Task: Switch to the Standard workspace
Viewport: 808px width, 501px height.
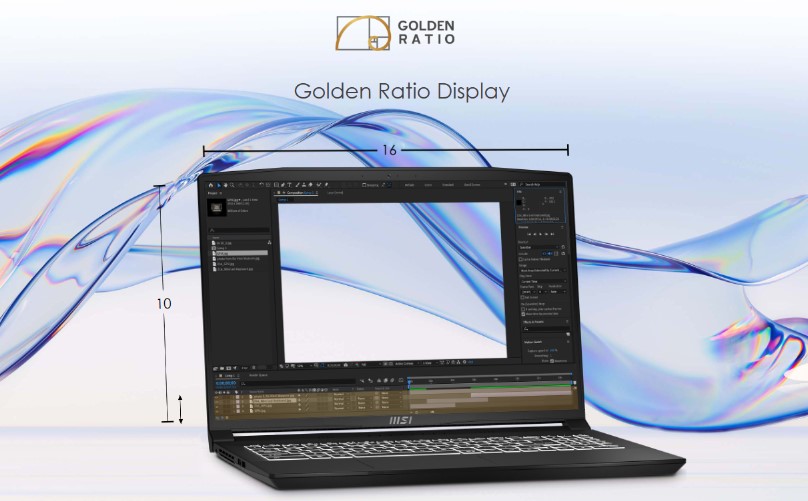Action: 448,185
